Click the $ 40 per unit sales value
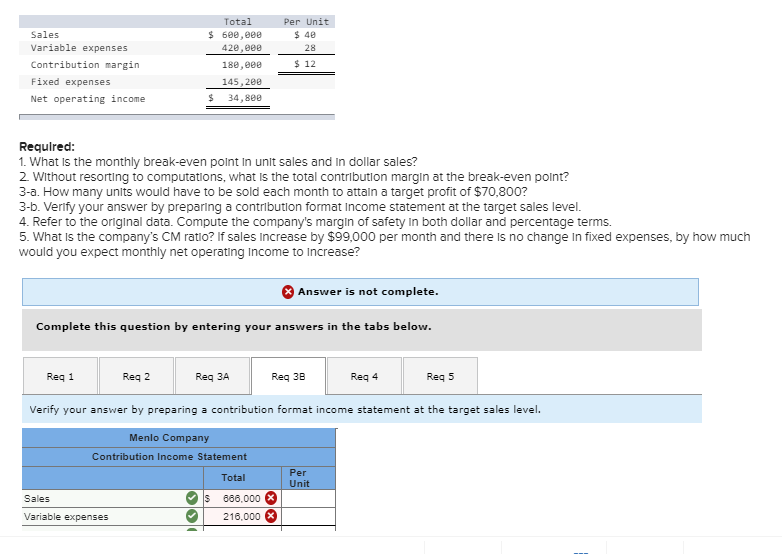Screen dimensions: 782x554 (305, 34)
